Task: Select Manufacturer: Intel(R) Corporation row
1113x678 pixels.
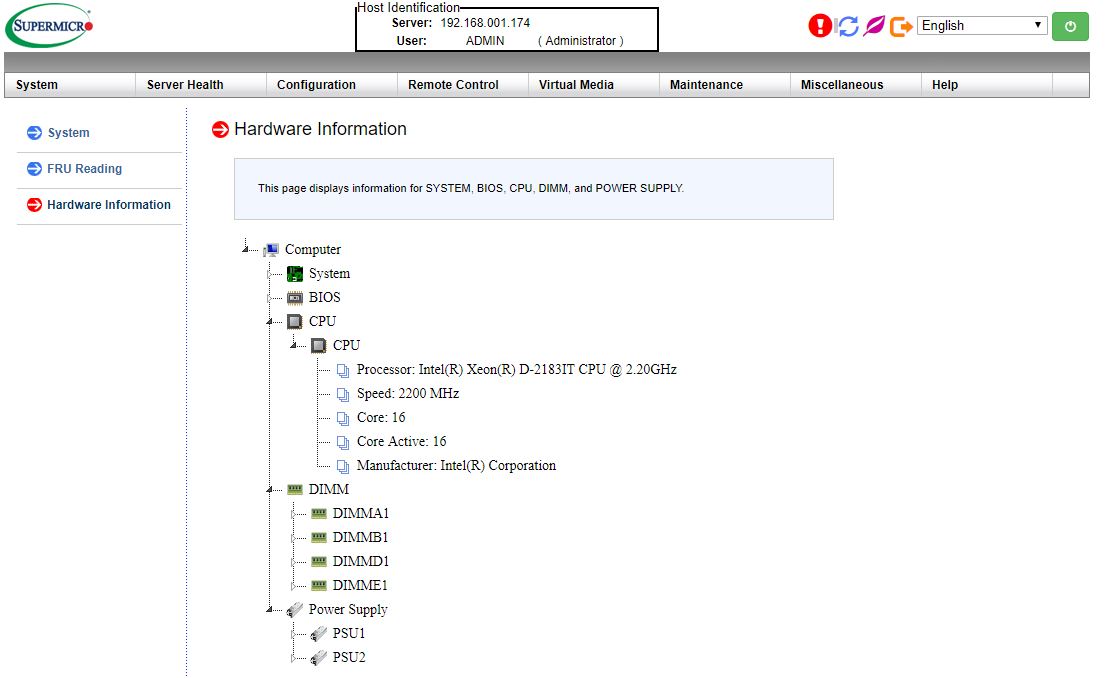Action: pos(456,466)
